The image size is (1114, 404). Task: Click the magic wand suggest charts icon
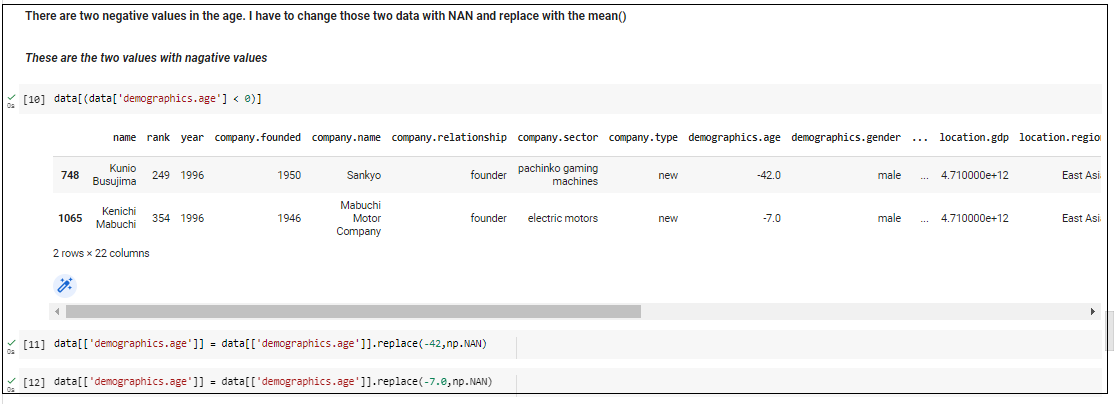(65, 286)
